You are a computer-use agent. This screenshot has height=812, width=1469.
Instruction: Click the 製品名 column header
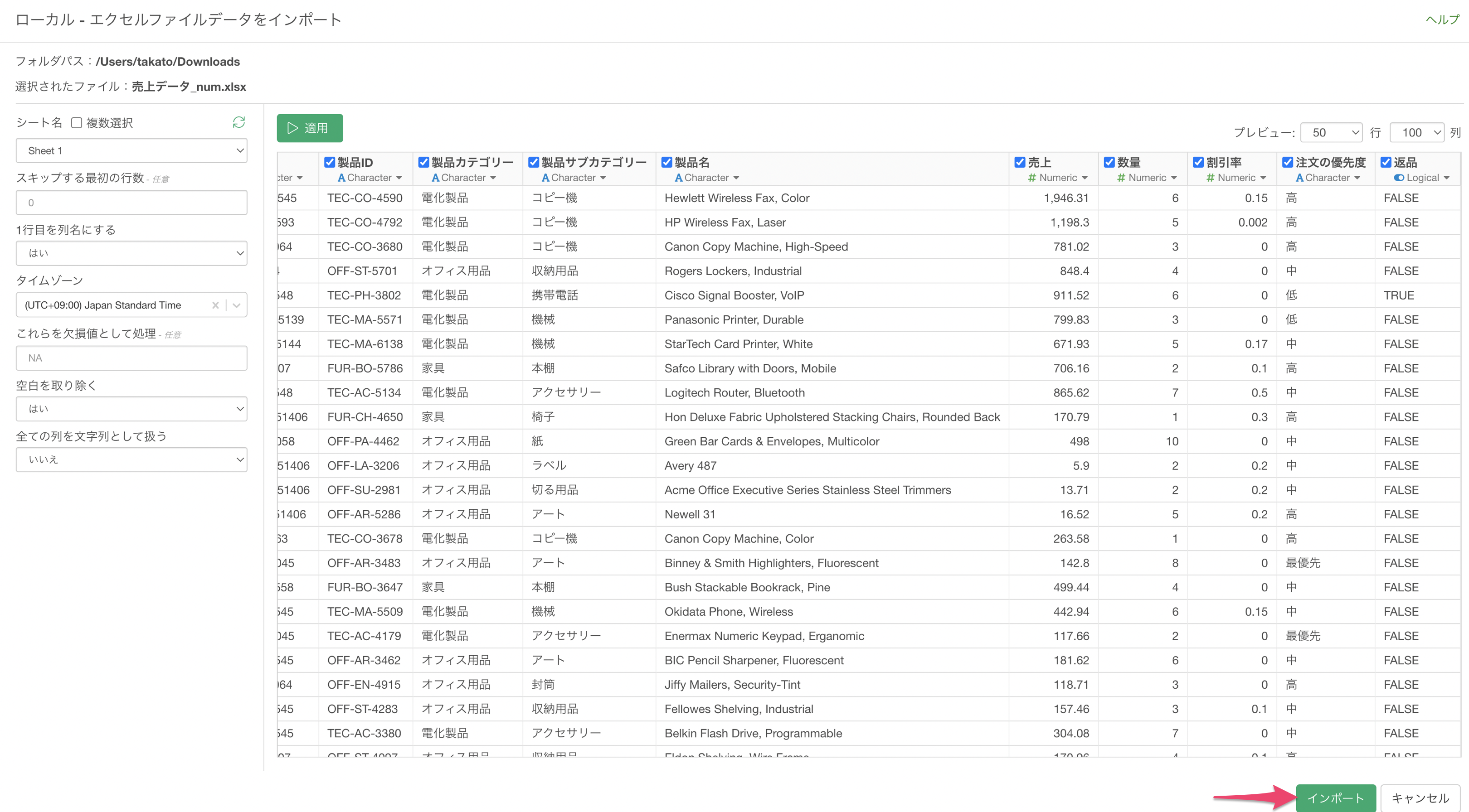(x=692, y=162)
